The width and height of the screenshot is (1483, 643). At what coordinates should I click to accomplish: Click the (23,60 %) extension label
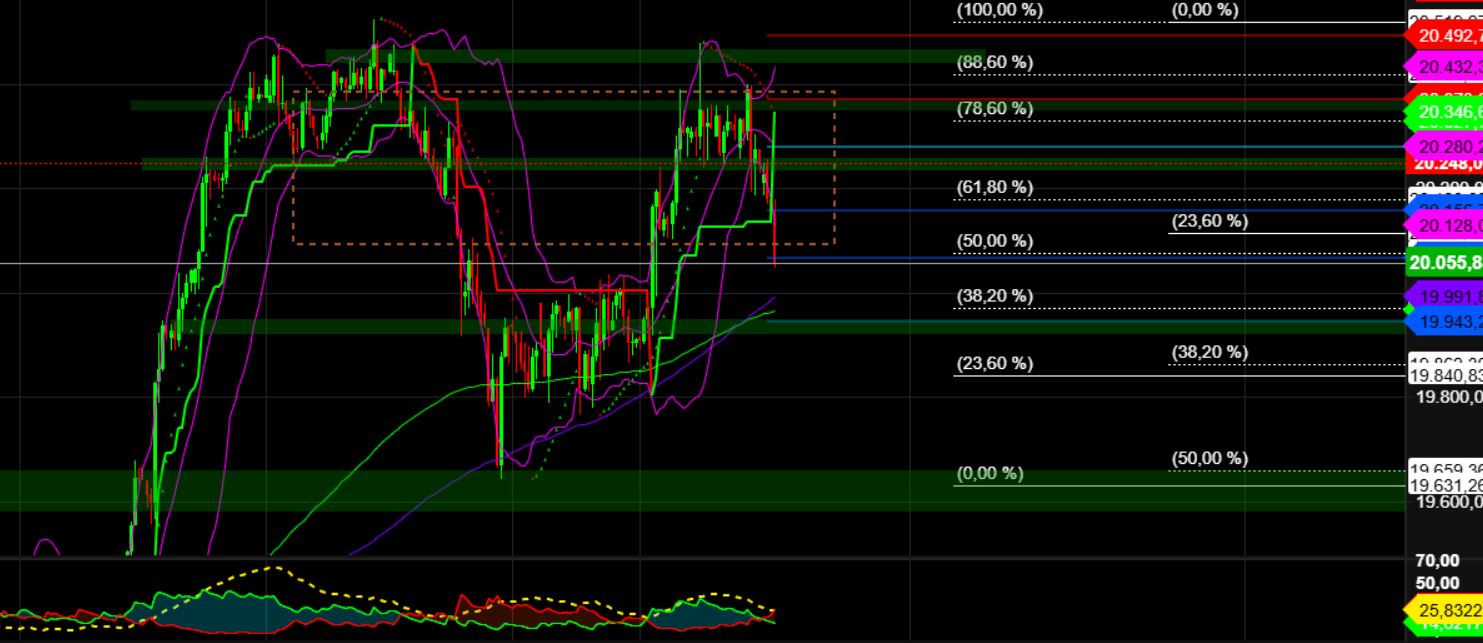1210,222
